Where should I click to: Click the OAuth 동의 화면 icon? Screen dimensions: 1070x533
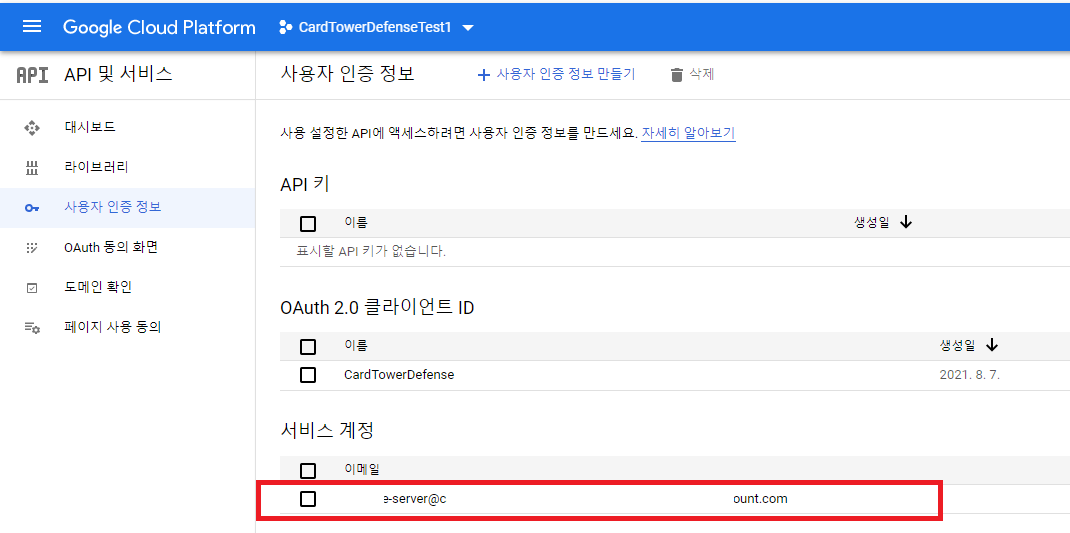(32, 248)
